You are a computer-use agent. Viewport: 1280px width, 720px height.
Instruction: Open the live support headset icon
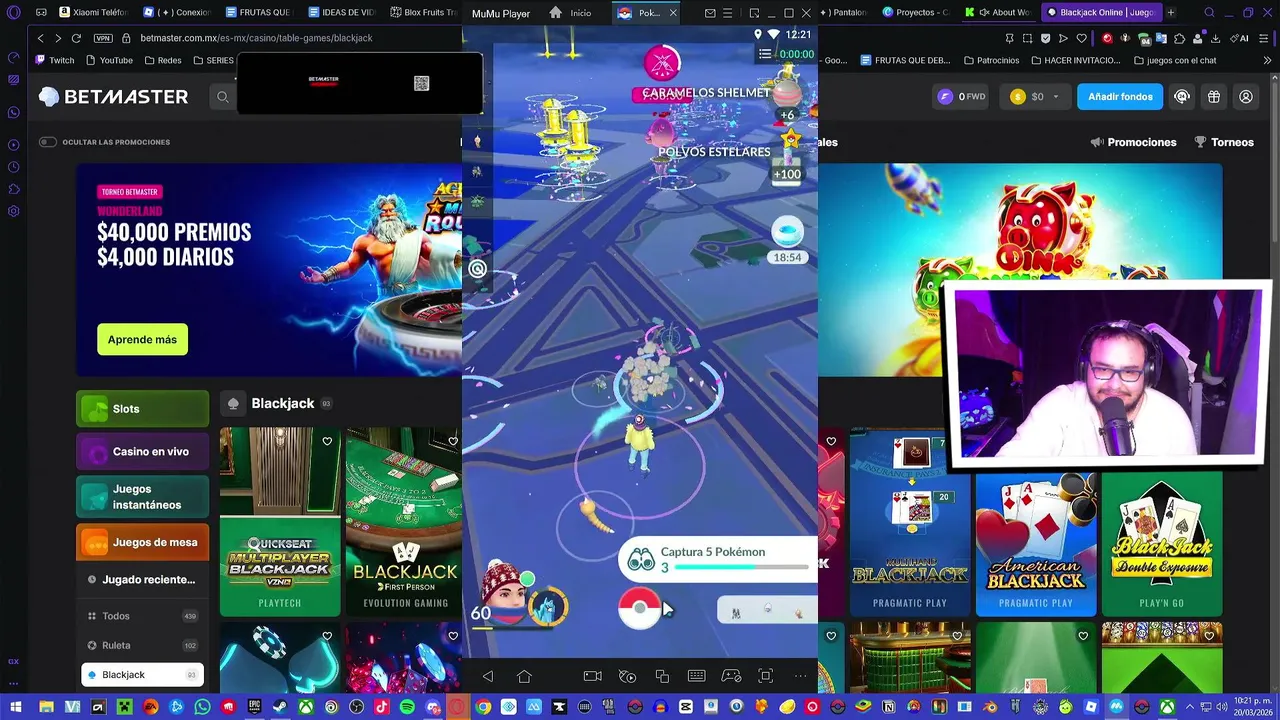[x=1182, y=97]
